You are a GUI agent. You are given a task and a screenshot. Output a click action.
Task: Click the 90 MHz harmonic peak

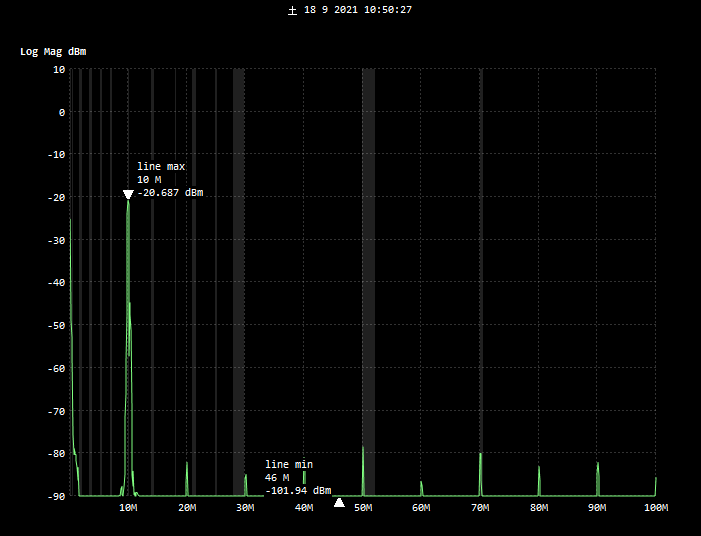(x=598, y=478)
